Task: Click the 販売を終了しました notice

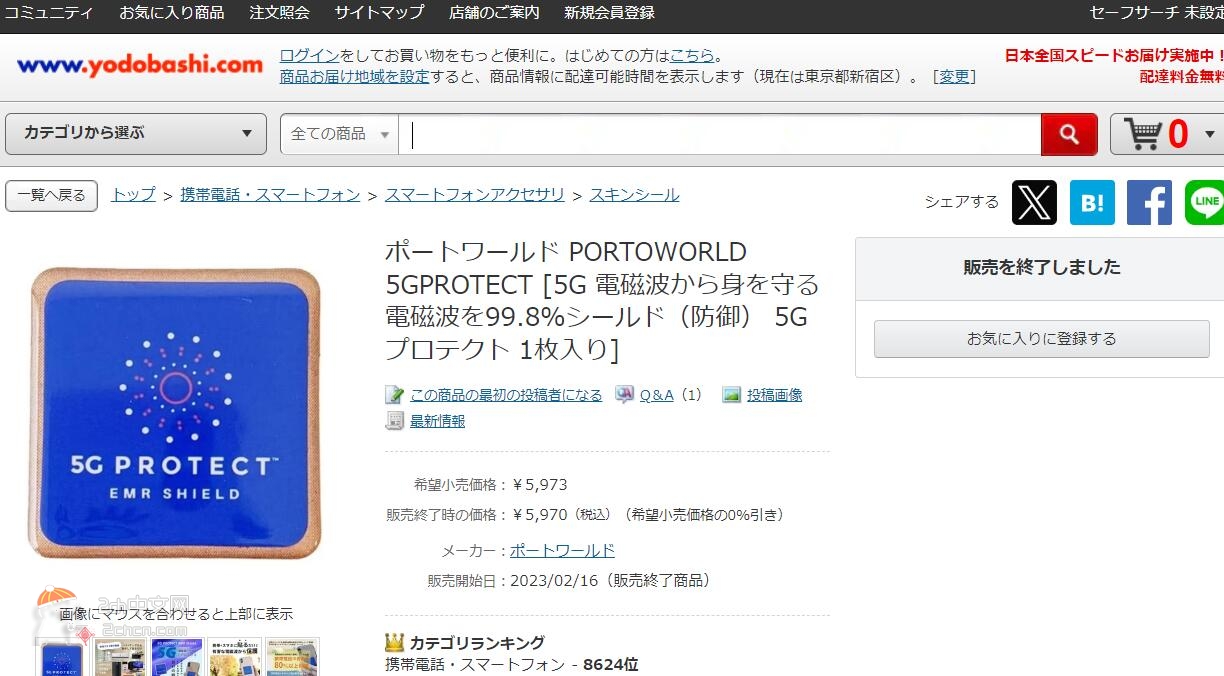Action: (1041, 267)
